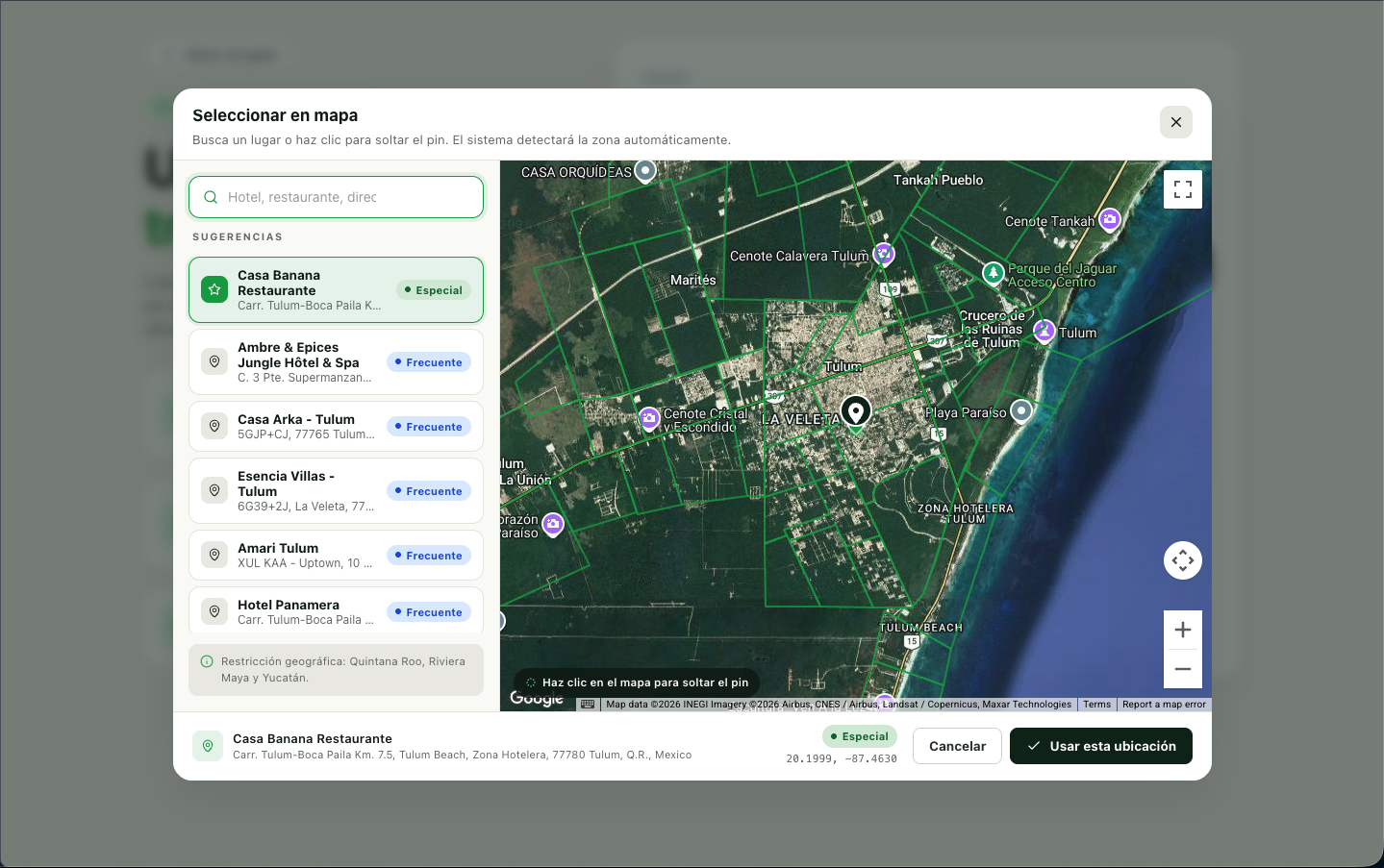Click the black location pin near La Veleta
Viewport: 1384px width, 868px height.
click(855, 412)
